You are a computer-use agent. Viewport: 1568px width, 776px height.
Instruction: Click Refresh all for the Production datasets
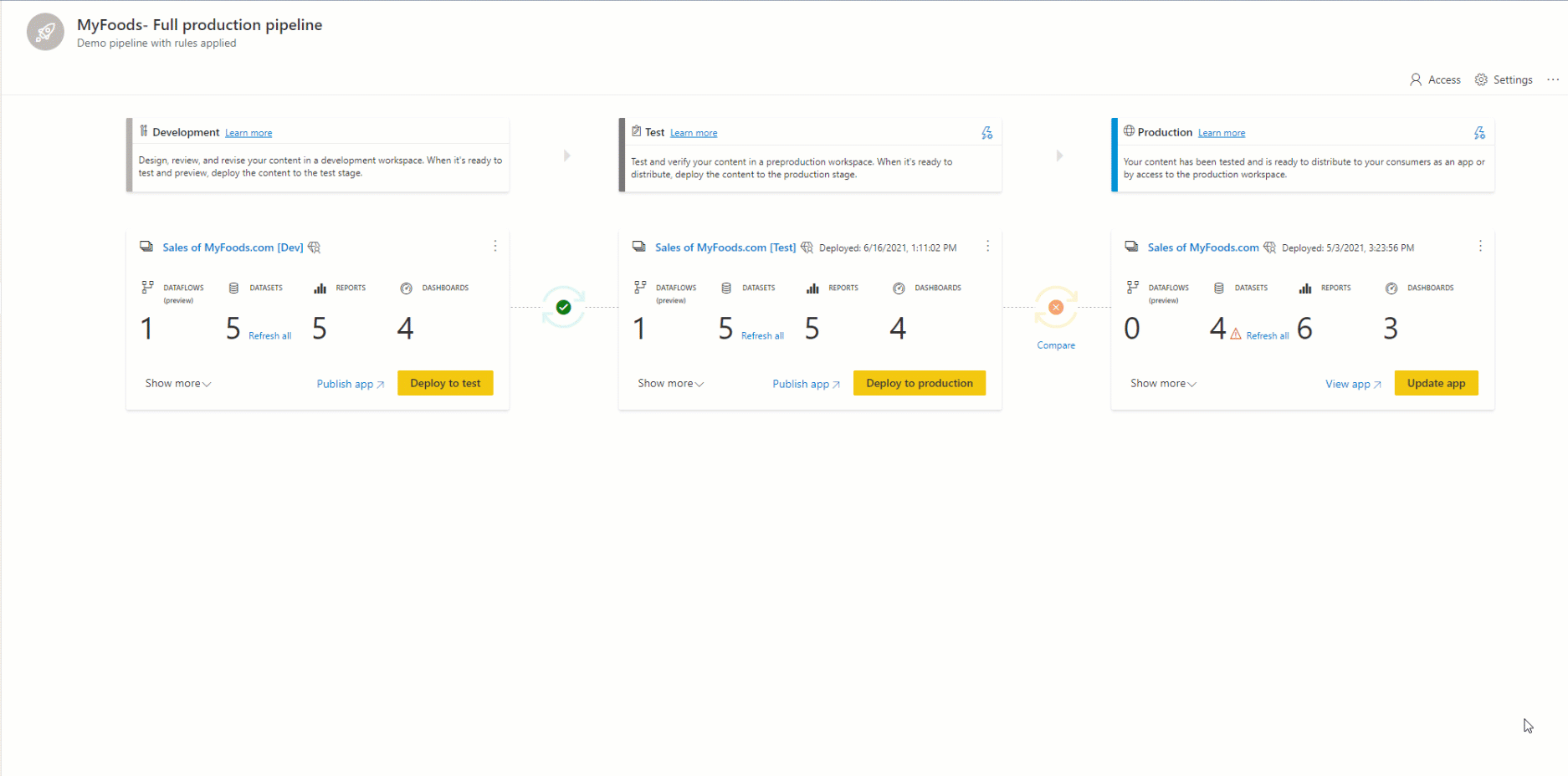(1268, 334)
